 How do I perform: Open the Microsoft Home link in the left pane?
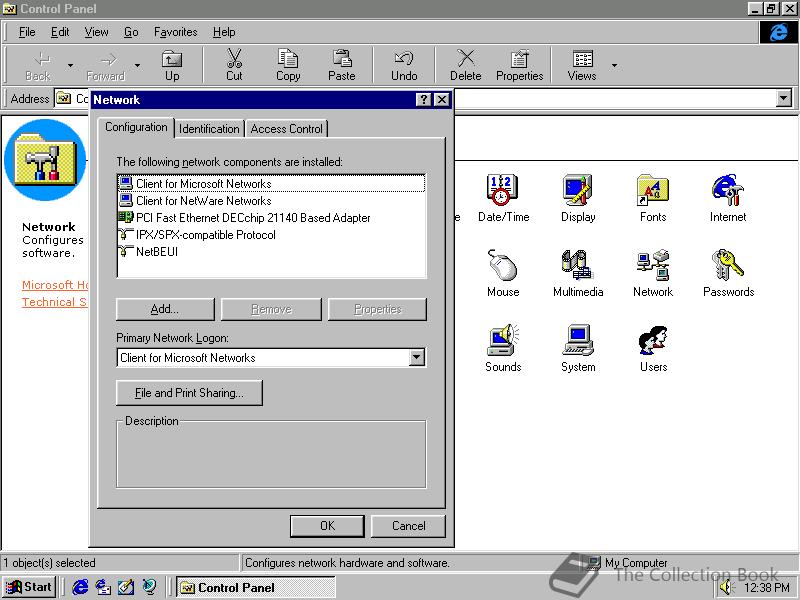tap(55, 285)
